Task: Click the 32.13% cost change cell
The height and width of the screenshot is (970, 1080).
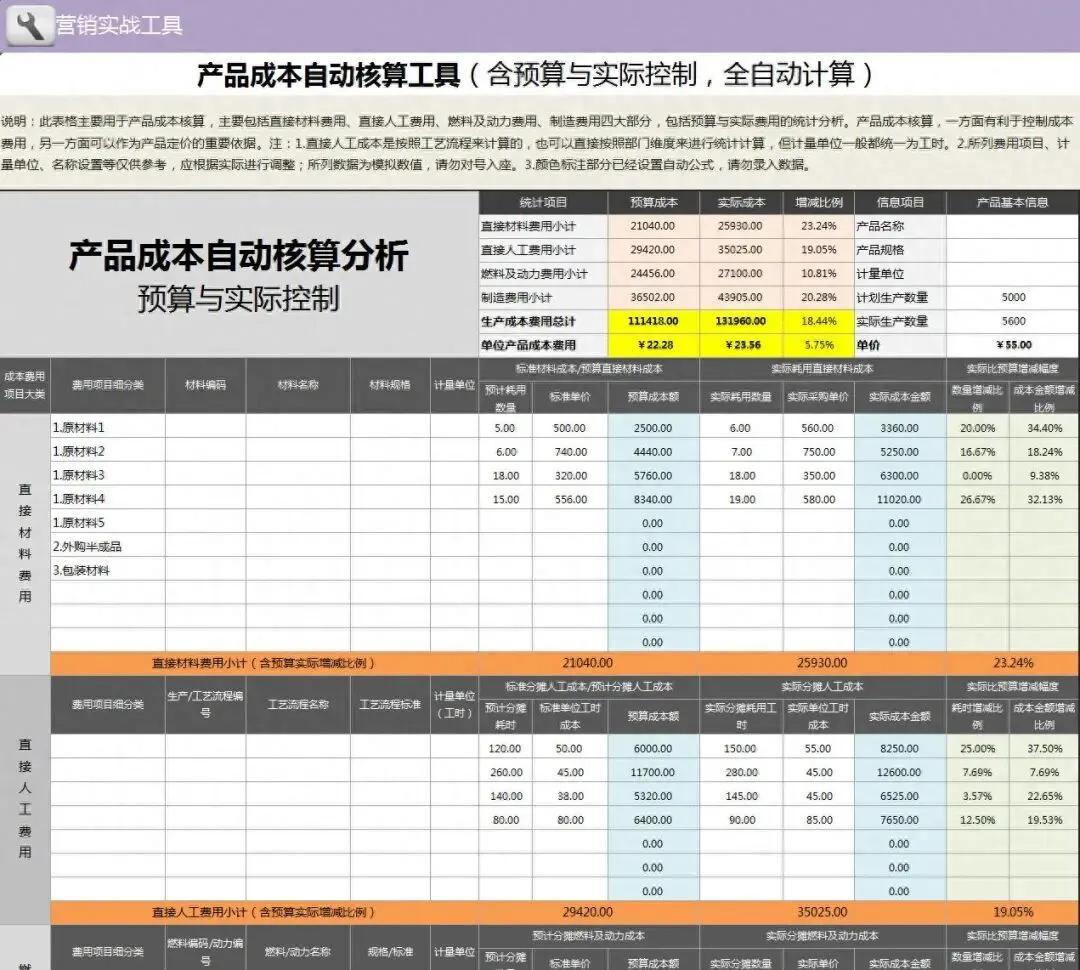Action: [1044, 499]
